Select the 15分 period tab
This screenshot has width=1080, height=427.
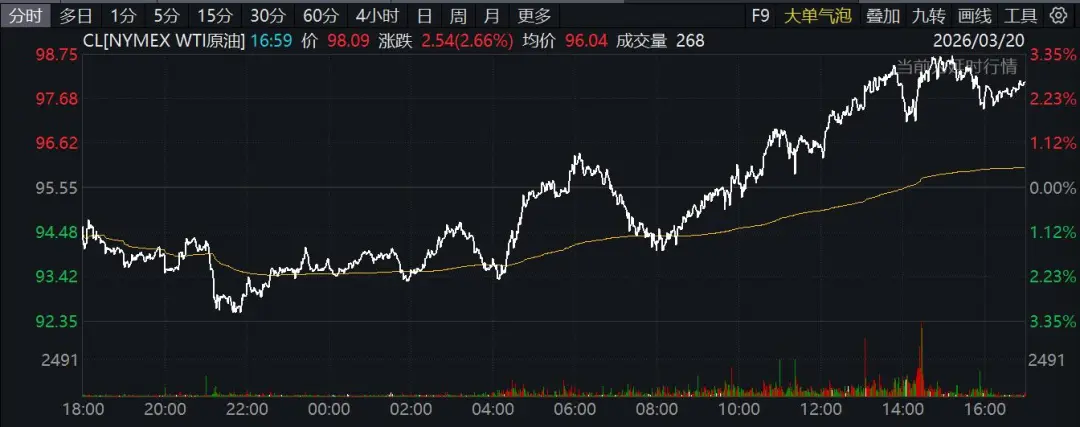pos(213,15)
